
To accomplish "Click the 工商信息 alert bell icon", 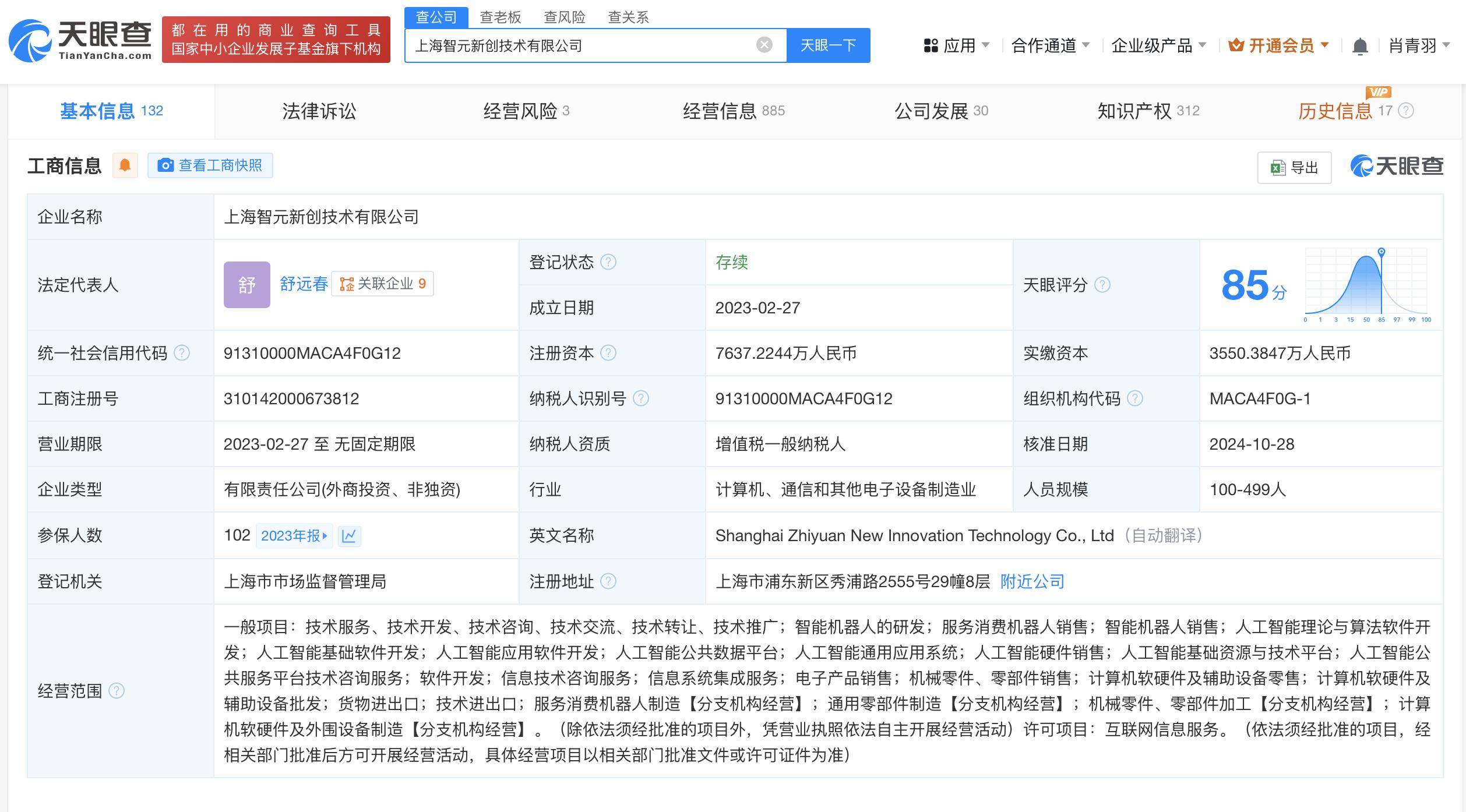I will [125, 165].
